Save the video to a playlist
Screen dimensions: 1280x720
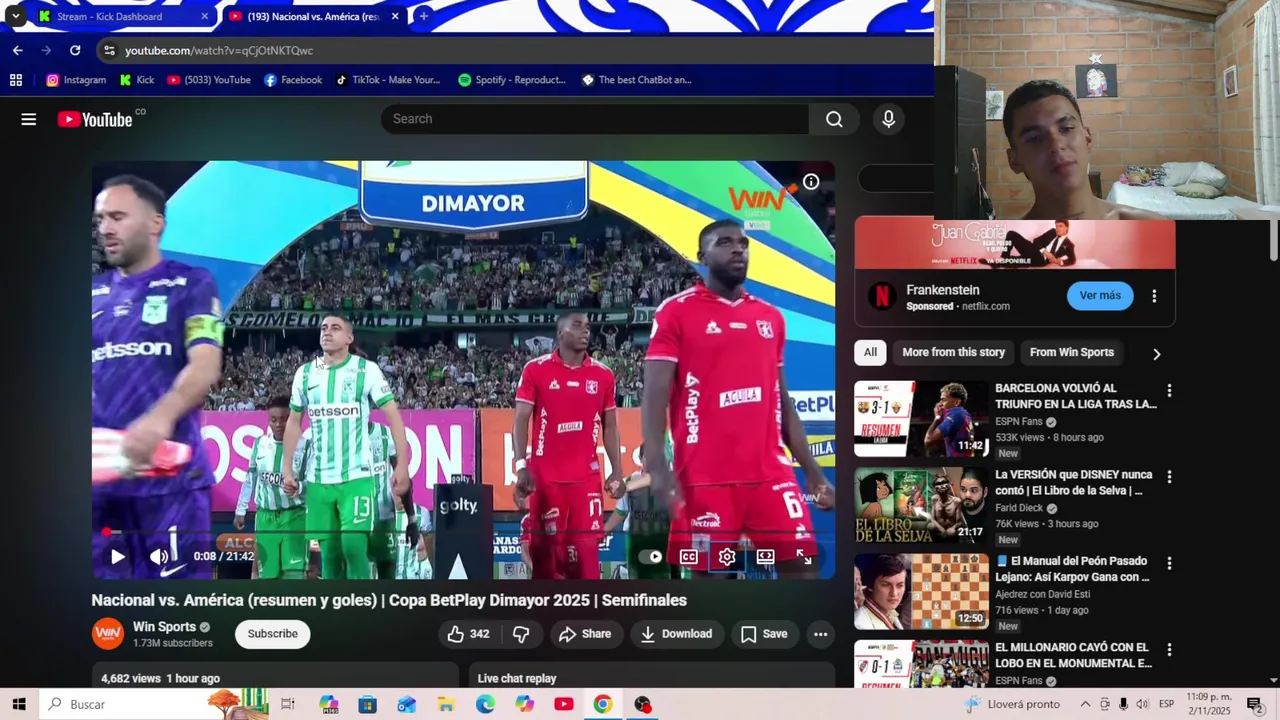764,634
